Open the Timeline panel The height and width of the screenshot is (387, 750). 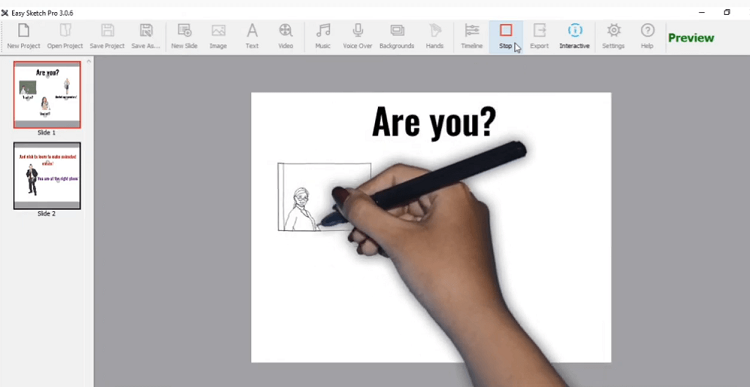(472, 36)
